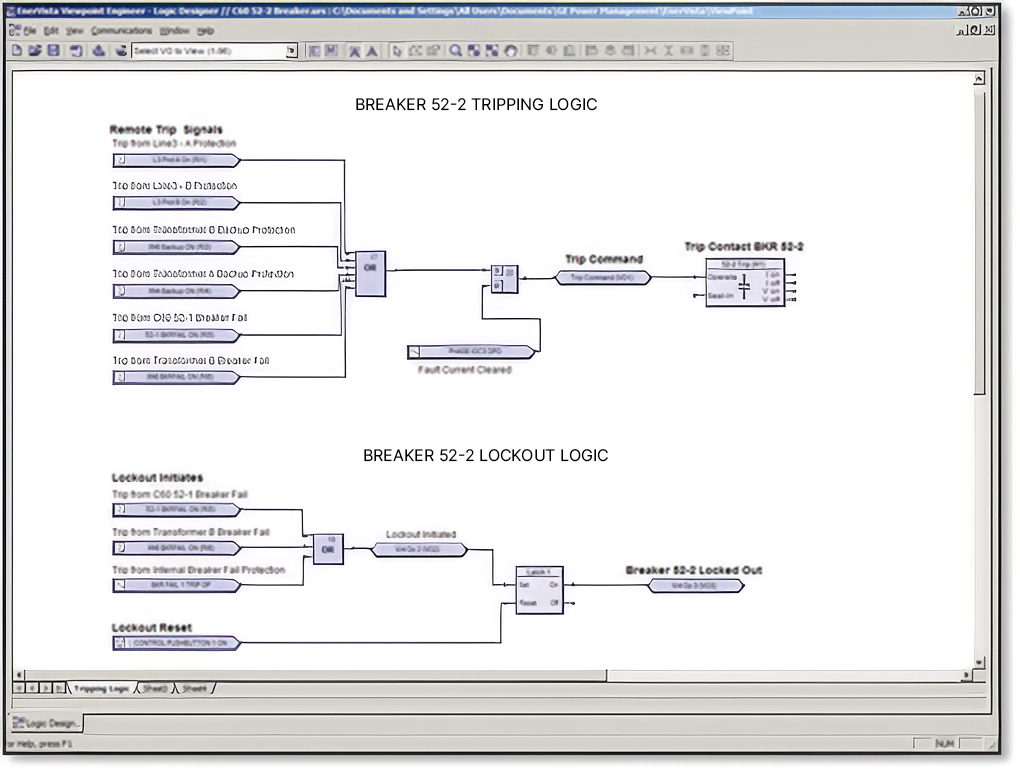This screenshot has width=1020, height=772.
Task: Switch to the Sheet4 tab
Action: coord(194,689)
